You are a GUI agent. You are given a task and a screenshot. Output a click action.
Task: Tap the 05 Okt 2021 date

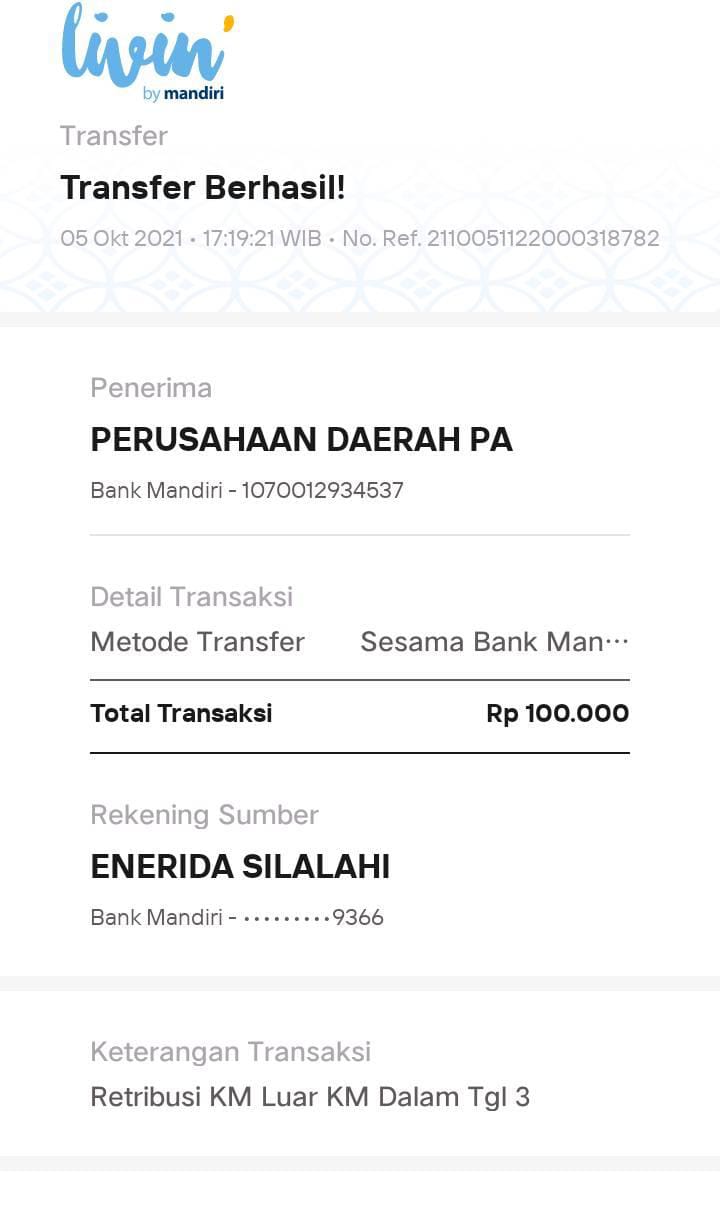pos(121,239)
